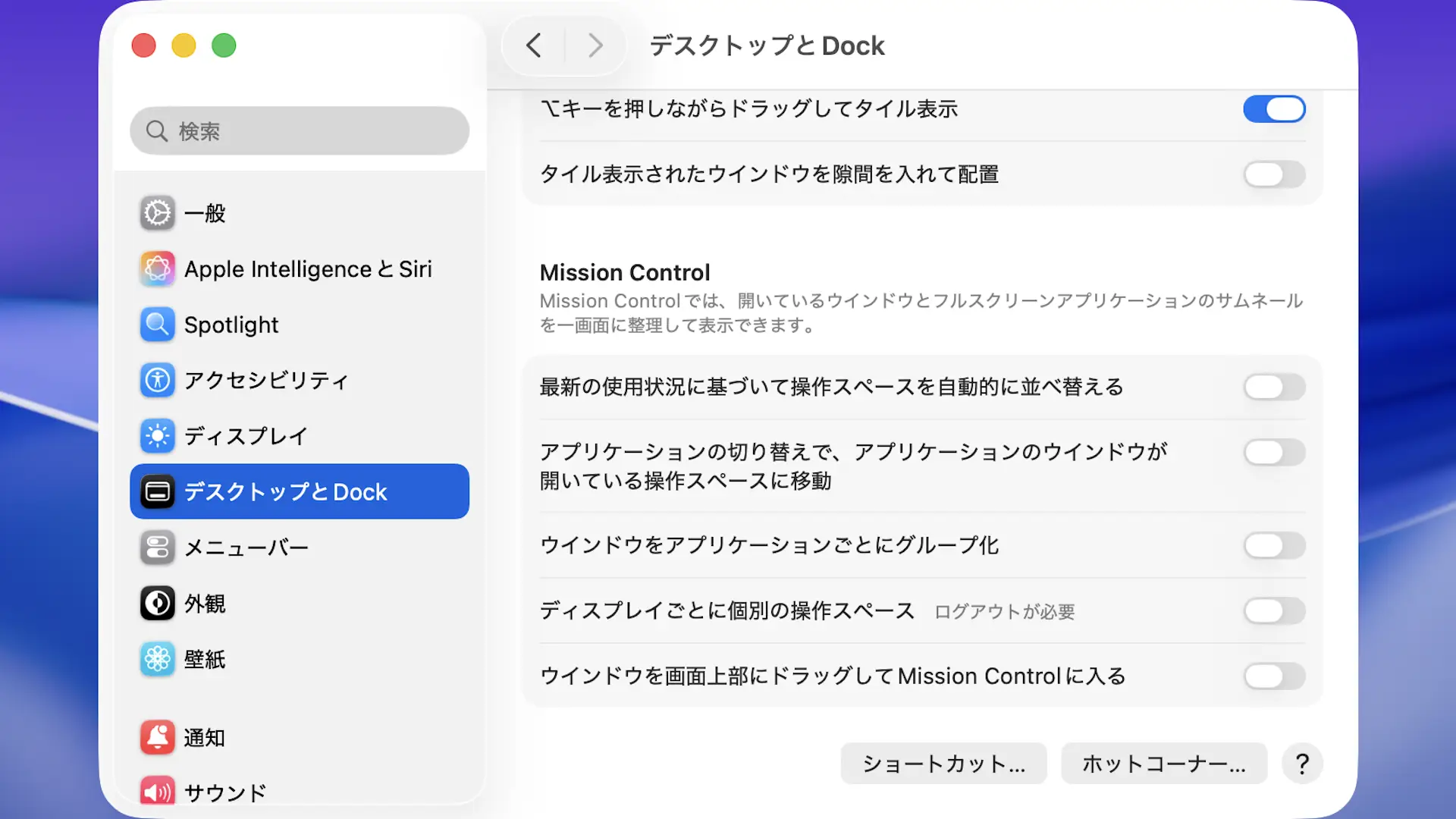Click the 外観 appearance icon

pyautogui.click(x=157, y=604)
